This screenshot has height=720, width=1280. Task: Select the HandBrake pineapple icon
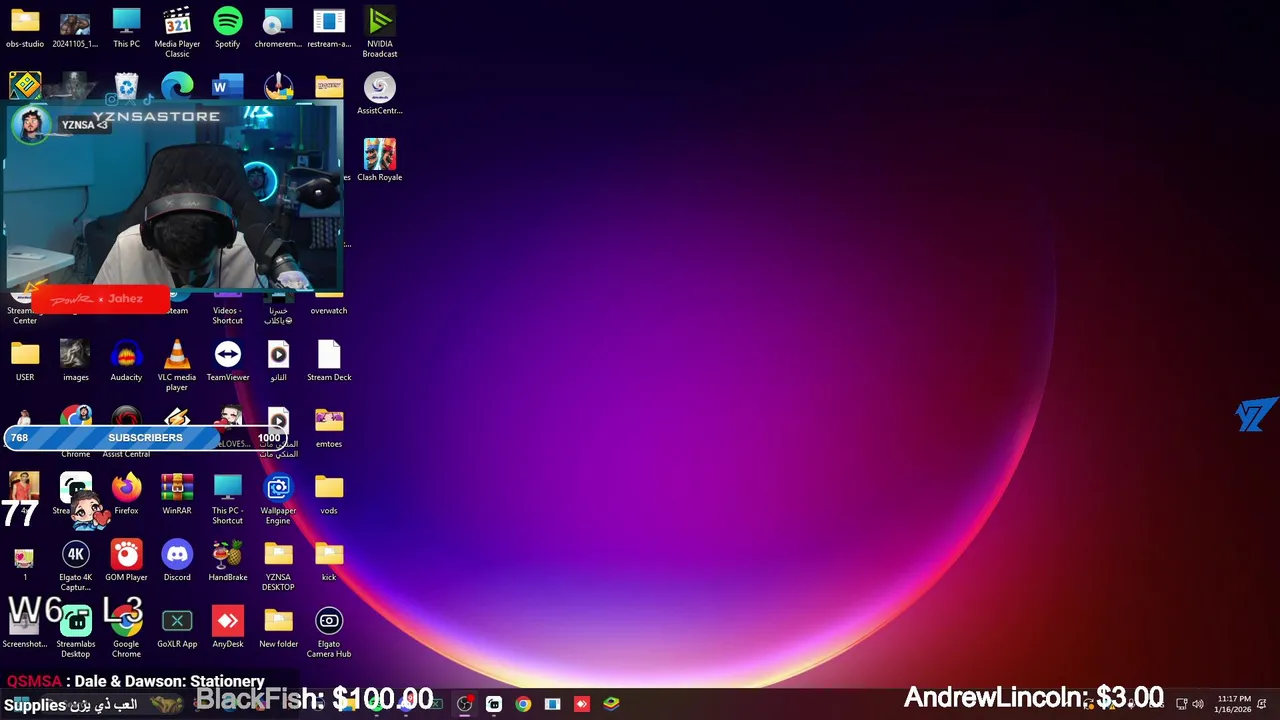(x=227, y=561)
